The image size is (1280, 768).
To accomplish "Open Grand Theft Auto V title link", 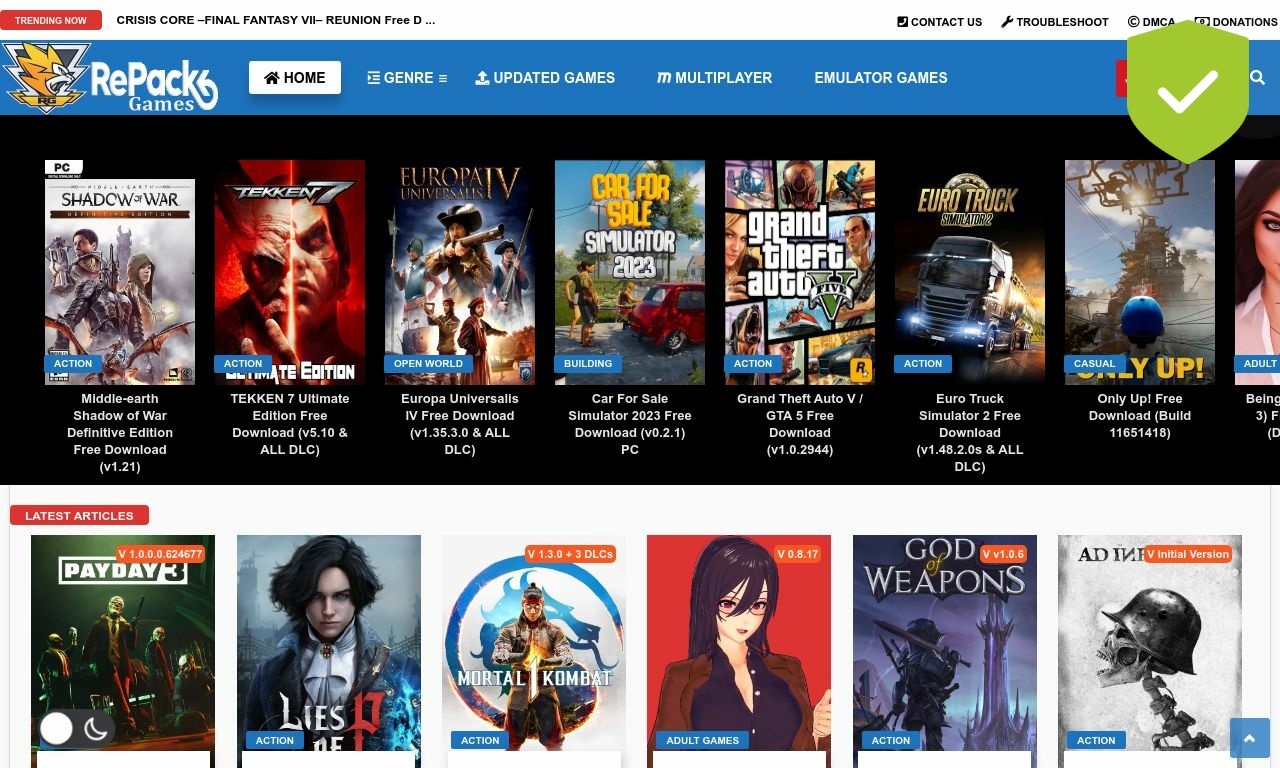I will pos(800,424).
